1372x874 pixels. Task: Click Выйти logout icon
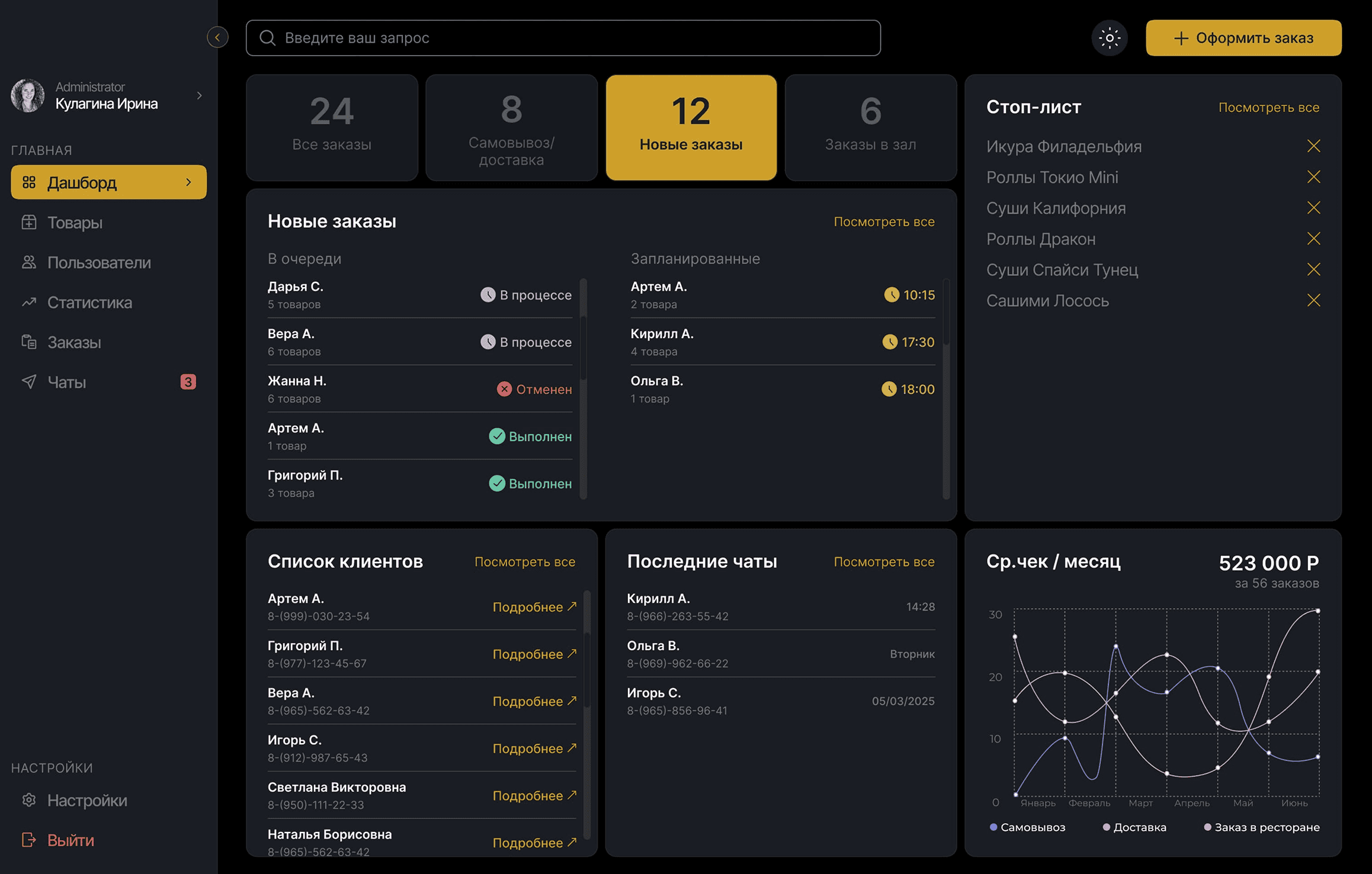click(x=29, y=840)
